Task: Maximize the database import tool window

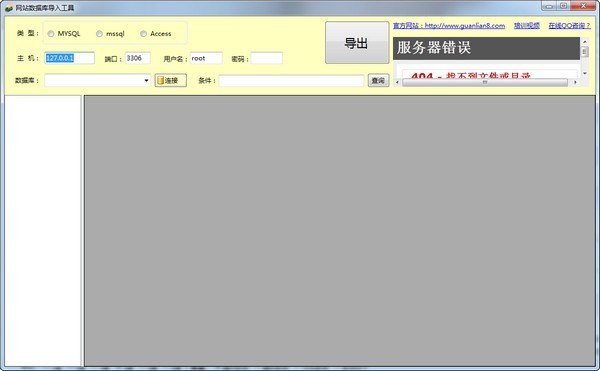Action: 563,6
